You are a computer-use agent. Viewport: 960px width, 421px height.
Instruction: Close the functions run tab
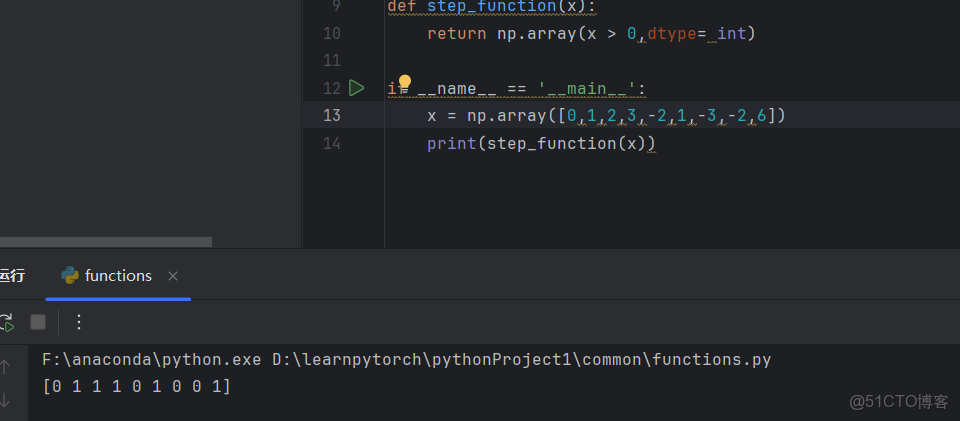point(173,276)
